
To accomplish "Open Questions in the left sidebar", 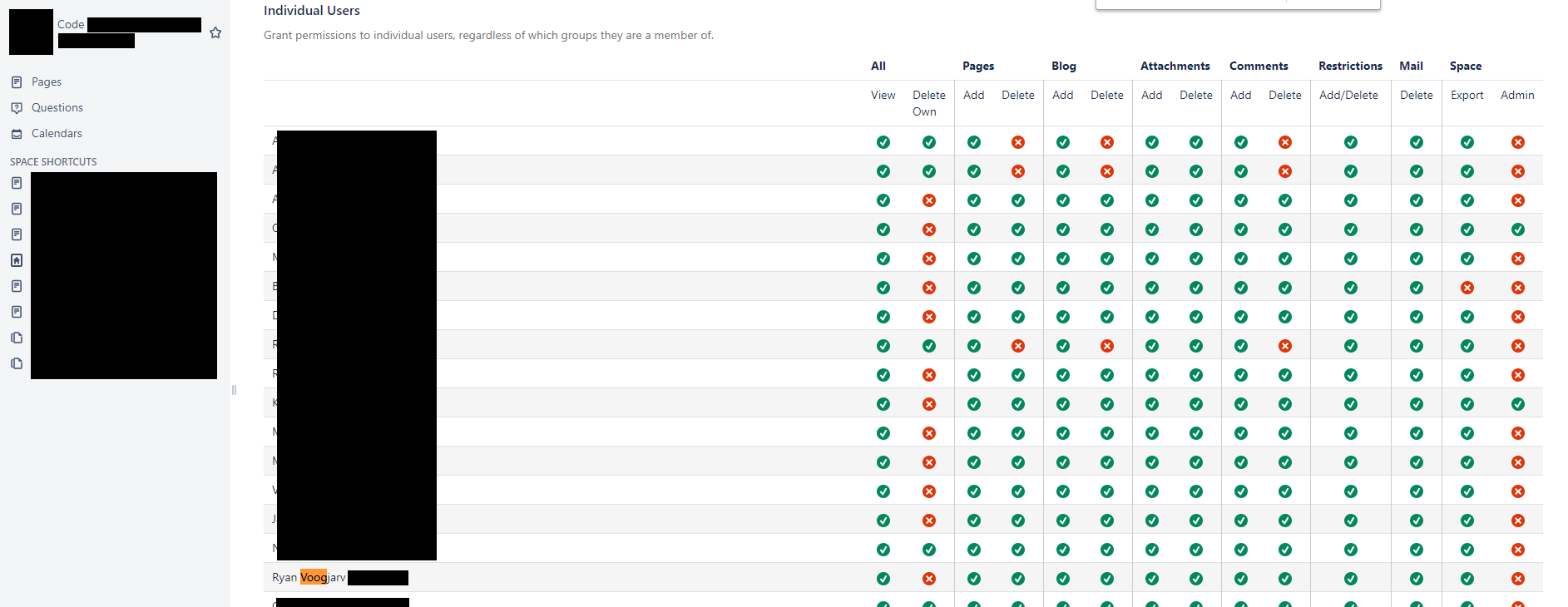I will [x=57, y=108].
